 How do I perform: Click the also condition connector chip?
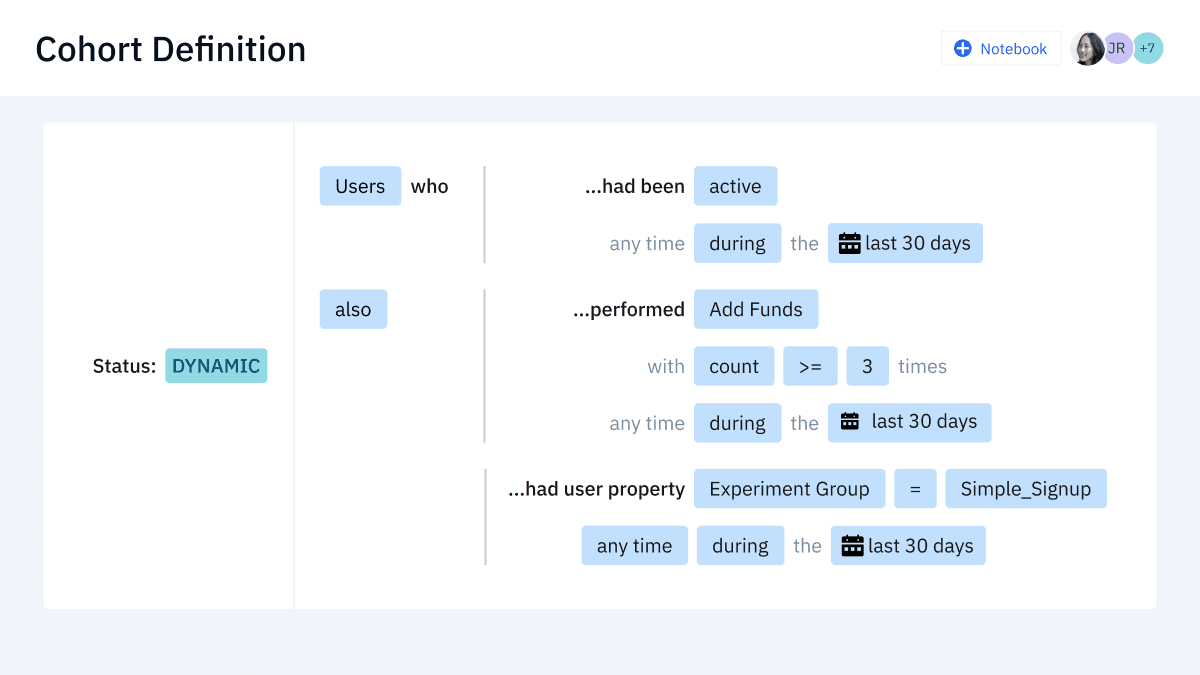click(x=353, y=309)
